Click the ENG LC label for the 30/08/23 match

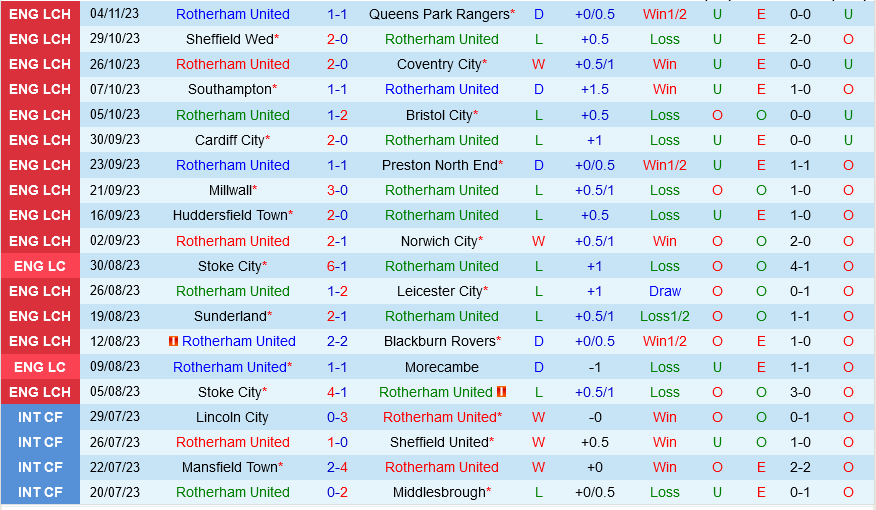tap(41, 266)
